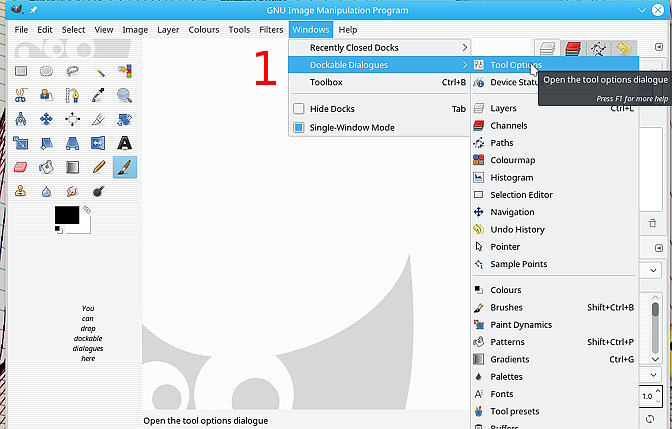Select the Clone stamp tool

pos(21,191)
